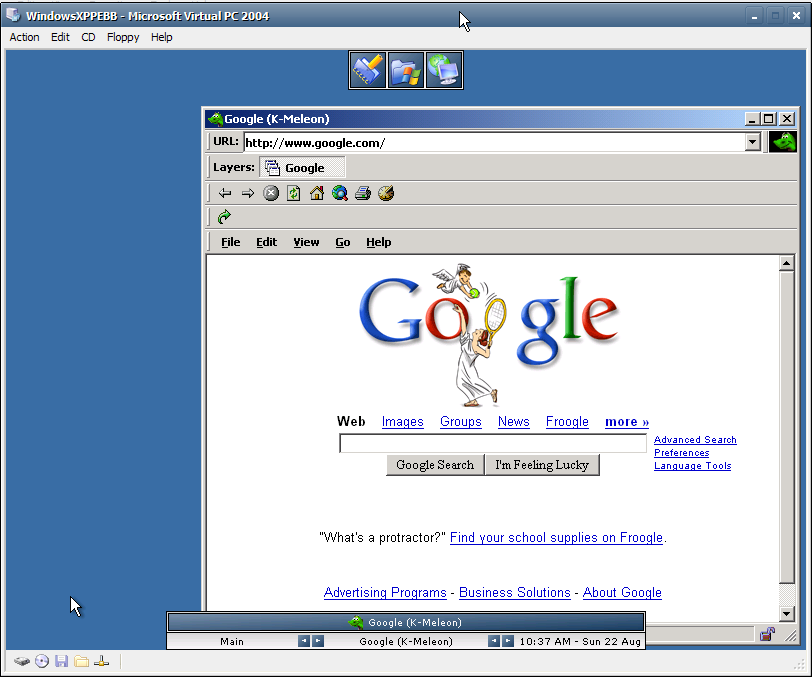Open the Floppy menu in Virtual PC

click(x=123, y=37)
